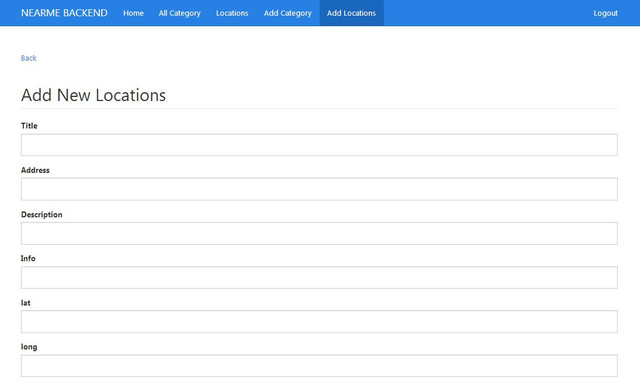Image resolution: width=640 pixels, height=384 pixels.
Task: Click the Logout link
Action: (x=605, y=13)
